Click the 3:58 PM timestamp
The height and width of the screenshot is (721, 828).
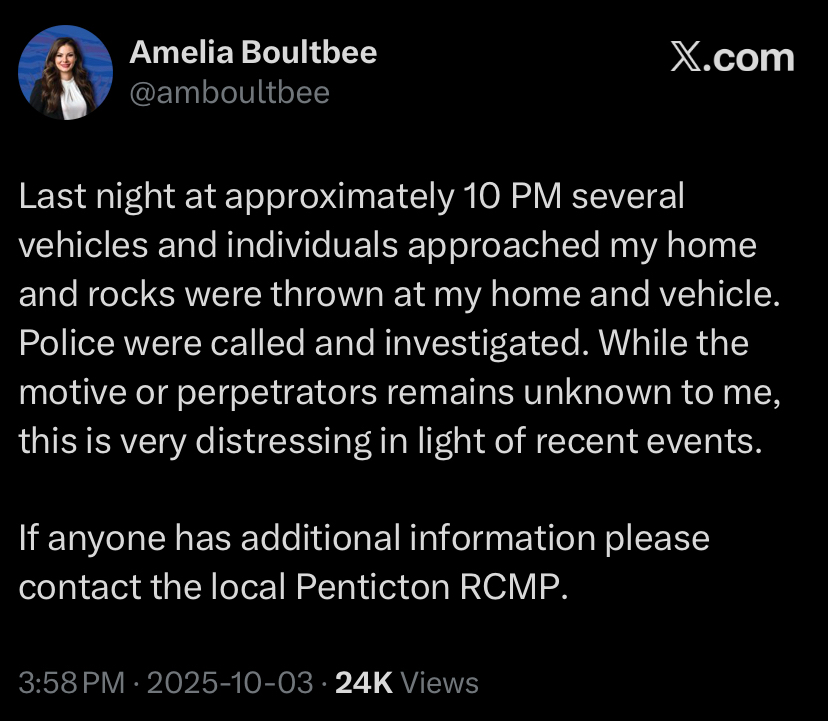tap(72, 683)
